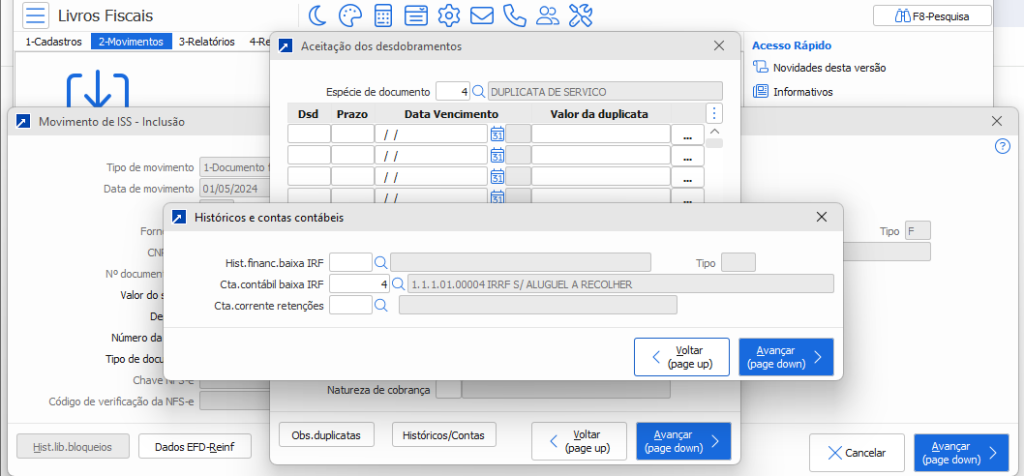The image size is (1024, 476).
Task: Click Cancelar in Movimento de ISS
Action: click(x=857, y=452)
